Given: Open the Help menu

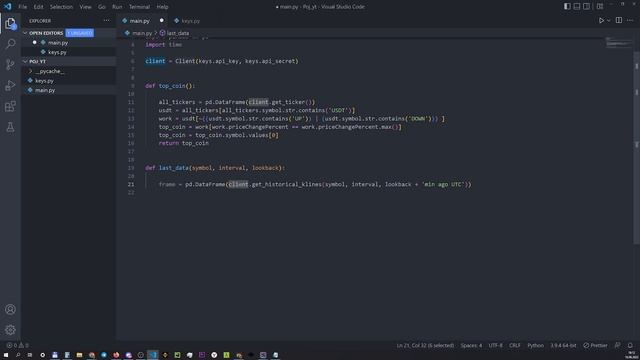Looking at the screenshot, I should click(162, 7).
